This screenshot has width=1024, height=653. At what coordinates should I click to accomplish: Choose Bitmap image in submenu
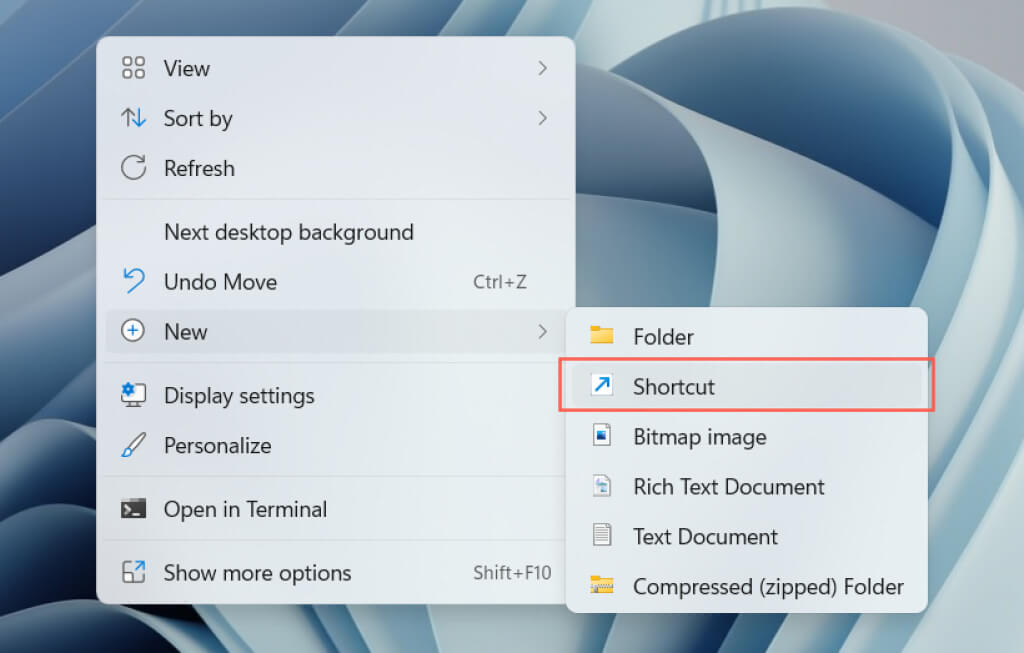click(746, 436)
